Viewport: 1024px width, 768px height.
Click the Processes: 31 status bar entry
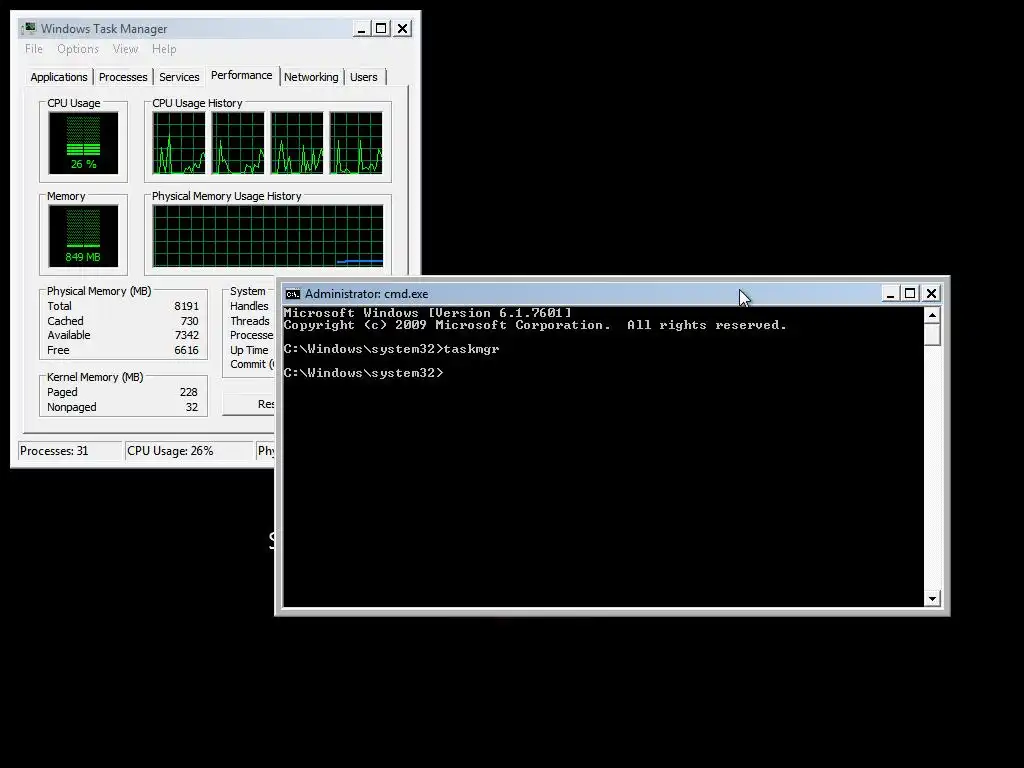click(70, 451)
